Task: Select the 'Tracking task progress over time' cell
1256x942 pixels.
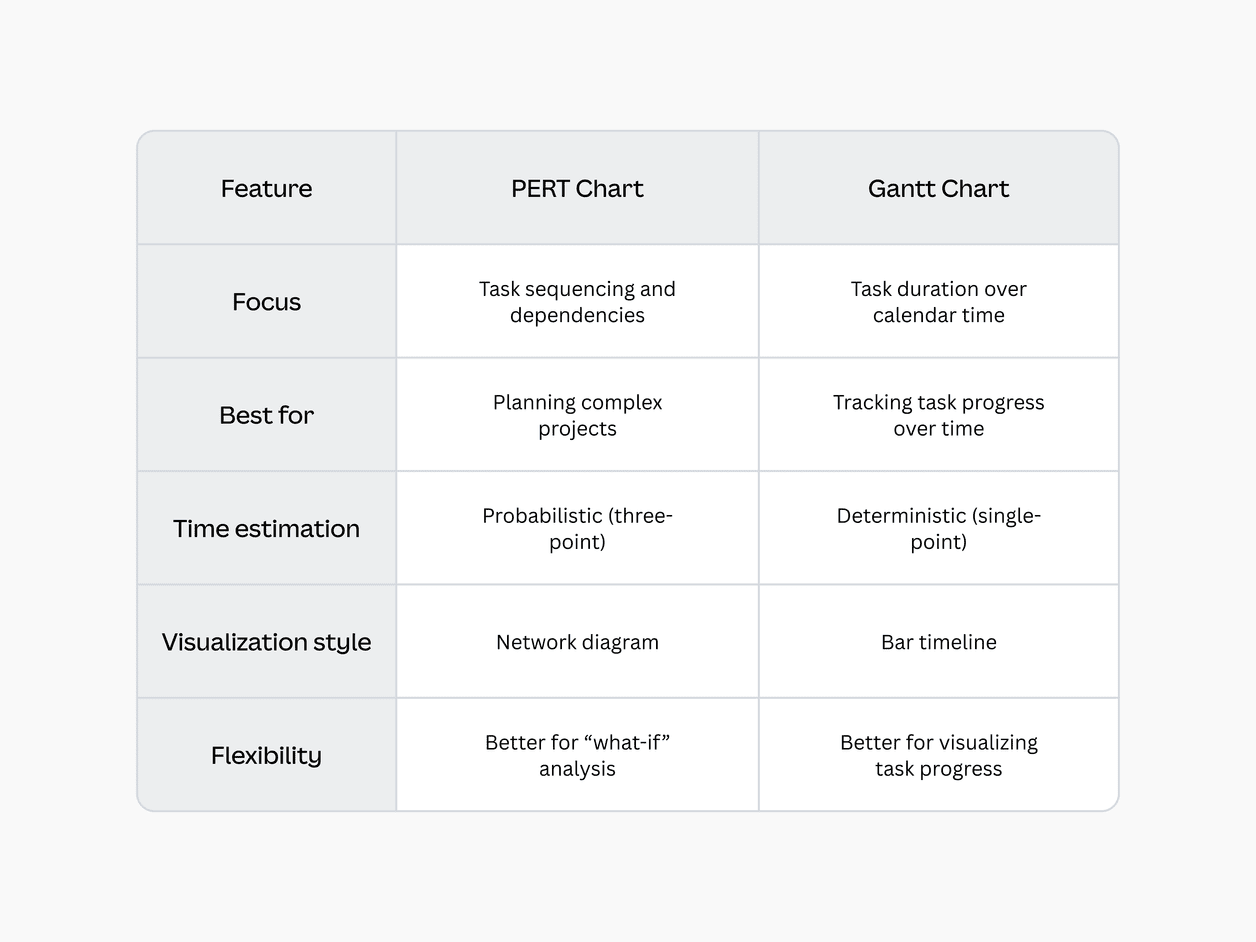Action: pyautogui.click(x=938, y=415)
